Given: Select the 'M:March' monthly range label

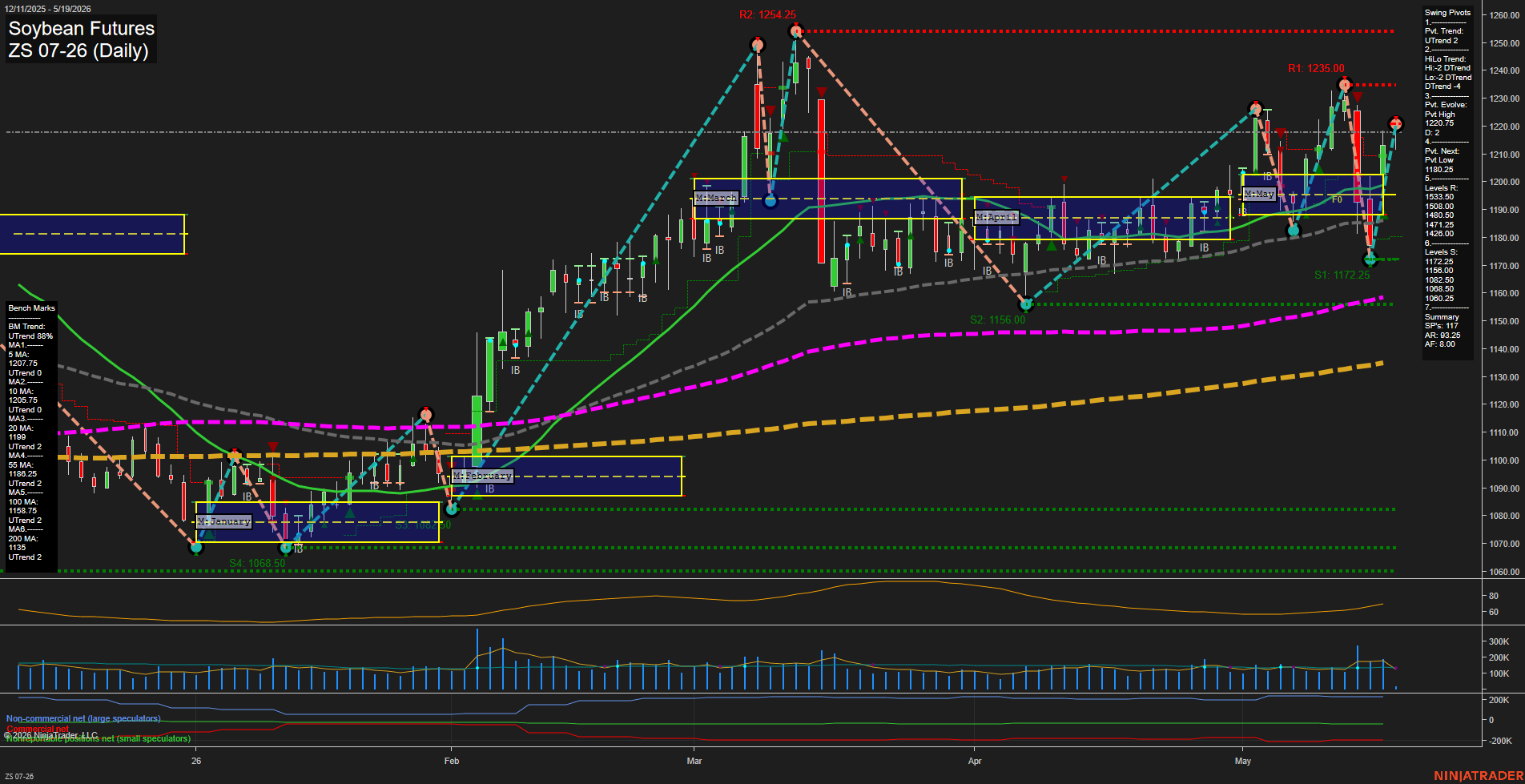Looking at the screenshot, I should point(716,198).
